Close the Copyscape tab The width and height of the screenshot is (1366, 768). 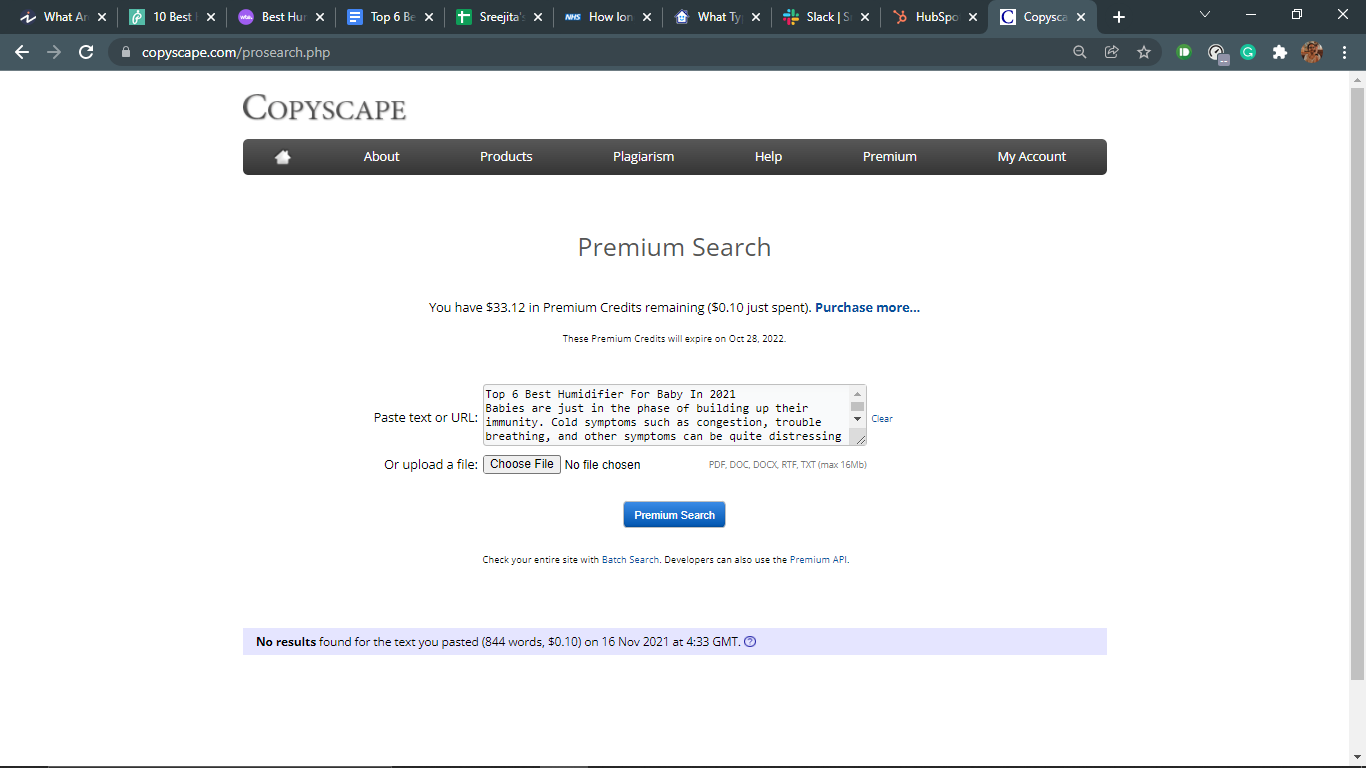coord(1081,17)
